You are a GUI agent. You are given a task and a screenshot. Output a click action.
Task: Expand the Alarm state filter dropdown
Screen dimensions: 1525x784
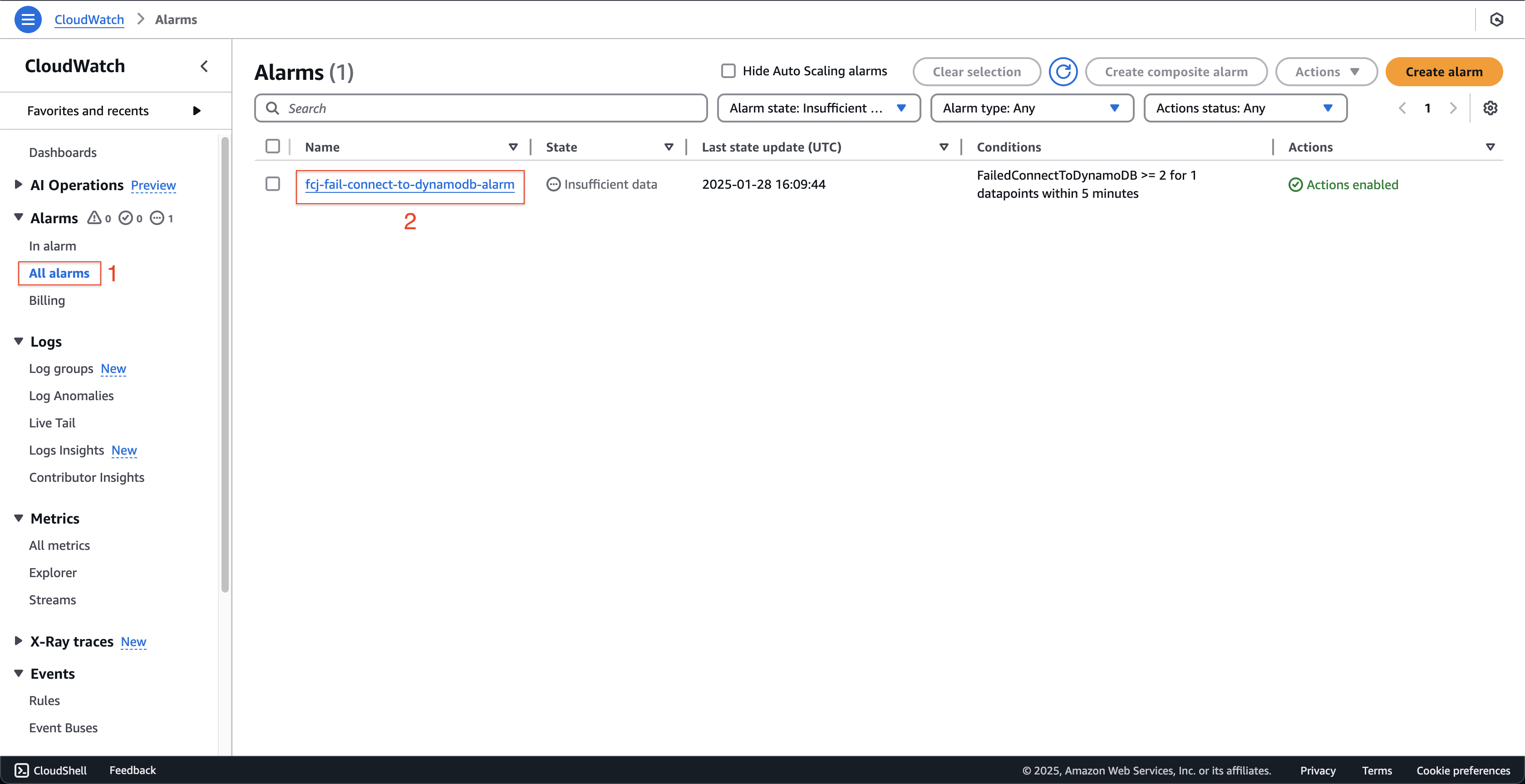817,107
